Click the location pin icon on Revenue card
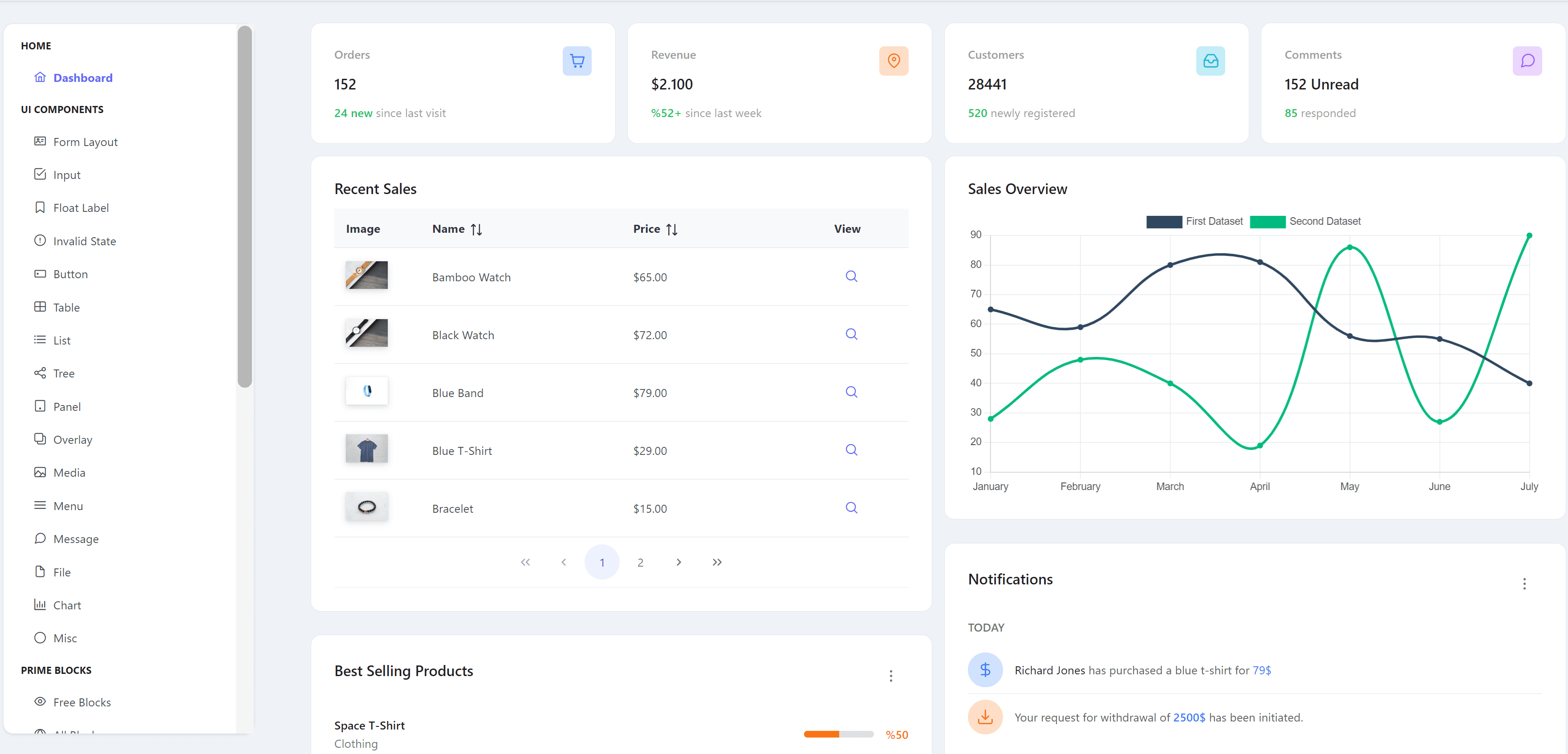 (894, 61)
